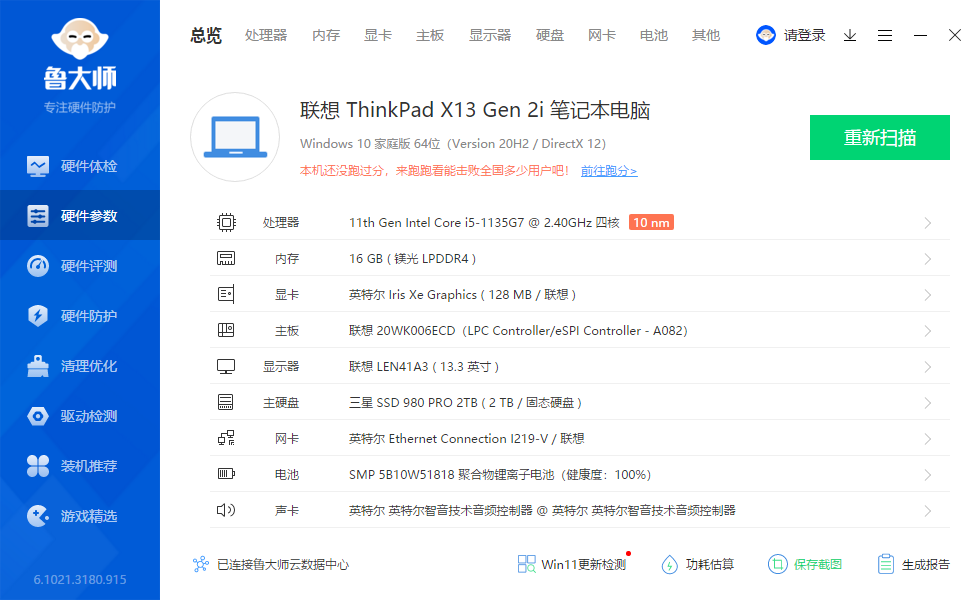Open 游戏精选 game icon

click(x=38, y=516)
